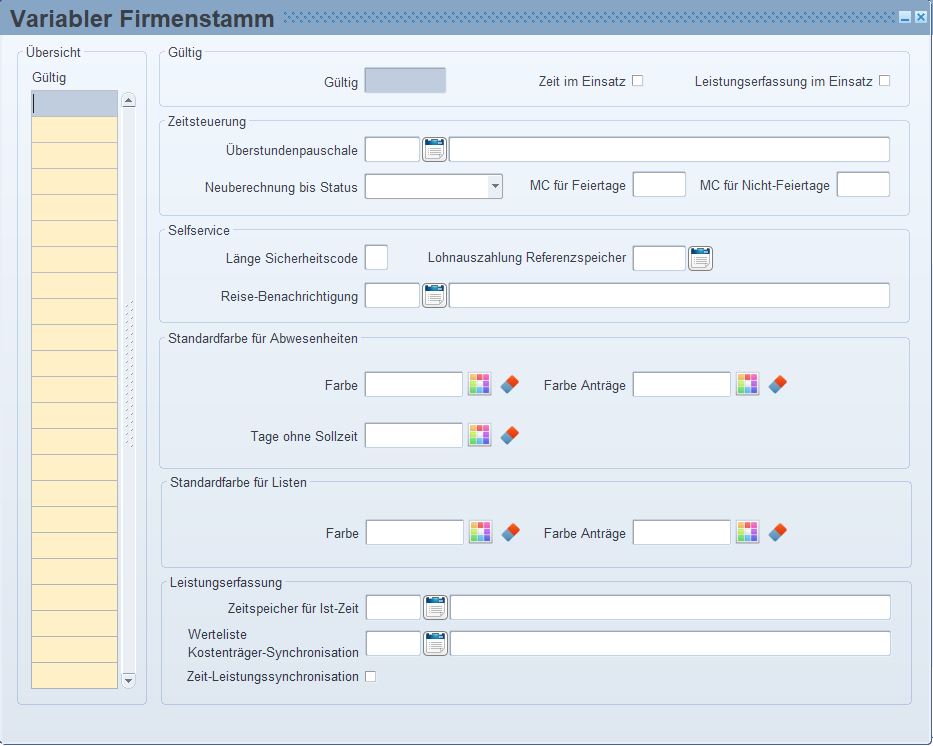Image resolution: width=933 pixels, height=746 pixels.
Task: Focus Länge Sicherheitscode field
Action: point(376,258)
